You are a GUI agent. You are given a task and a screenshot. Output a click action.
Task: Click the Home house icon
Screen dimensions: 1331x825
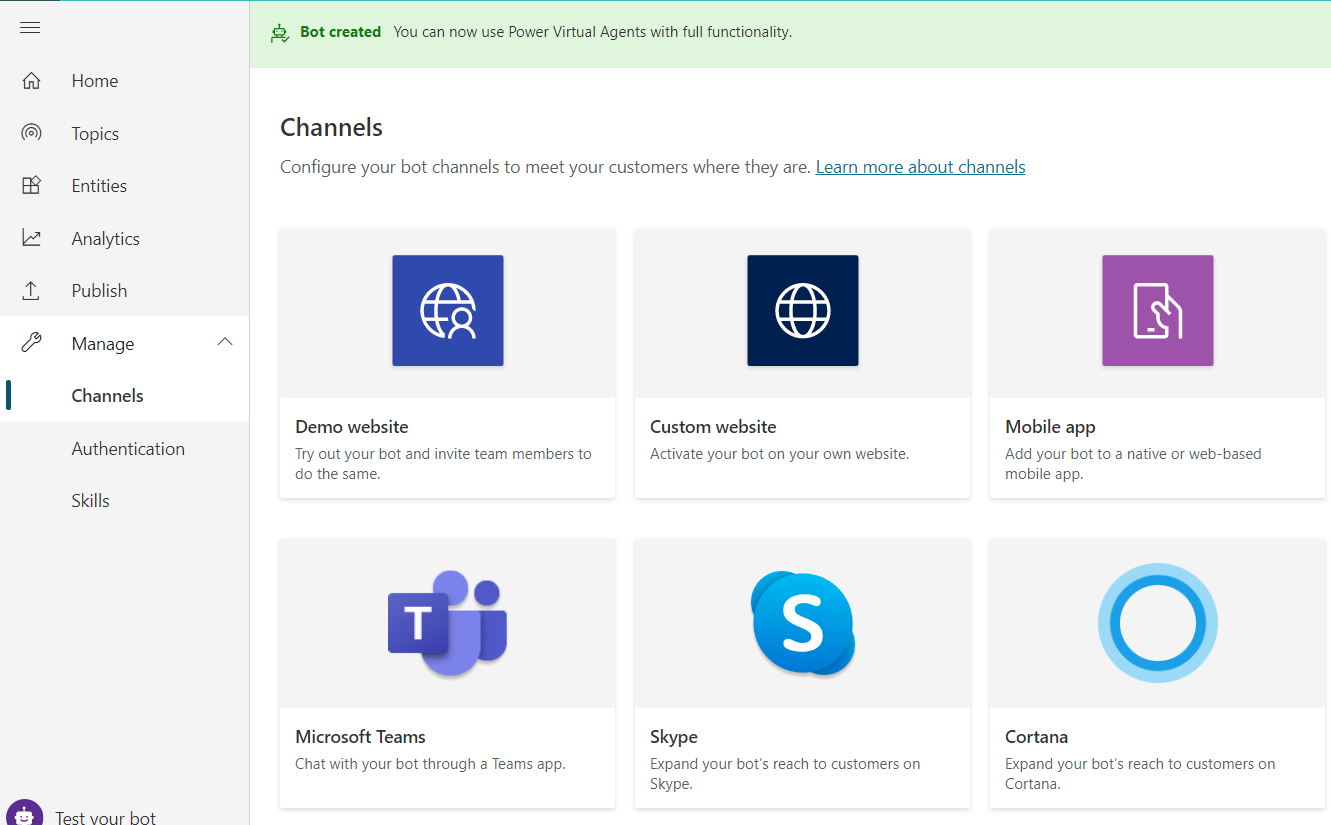coord(31,81)
